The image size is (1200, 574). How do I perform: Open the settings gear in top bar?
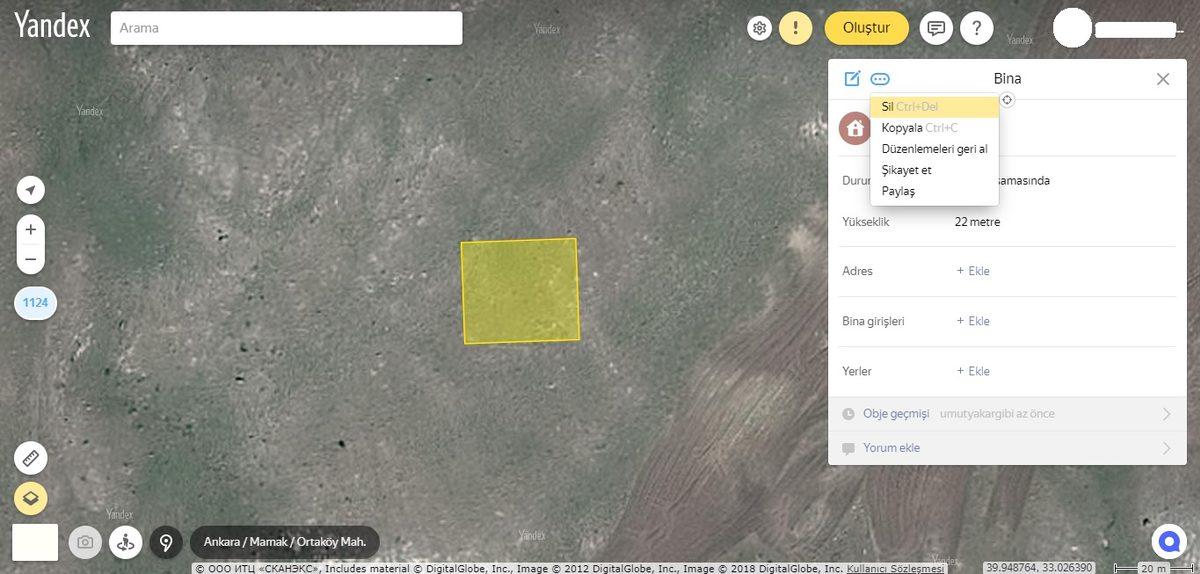pyautogui.click(x=760, y=28)
